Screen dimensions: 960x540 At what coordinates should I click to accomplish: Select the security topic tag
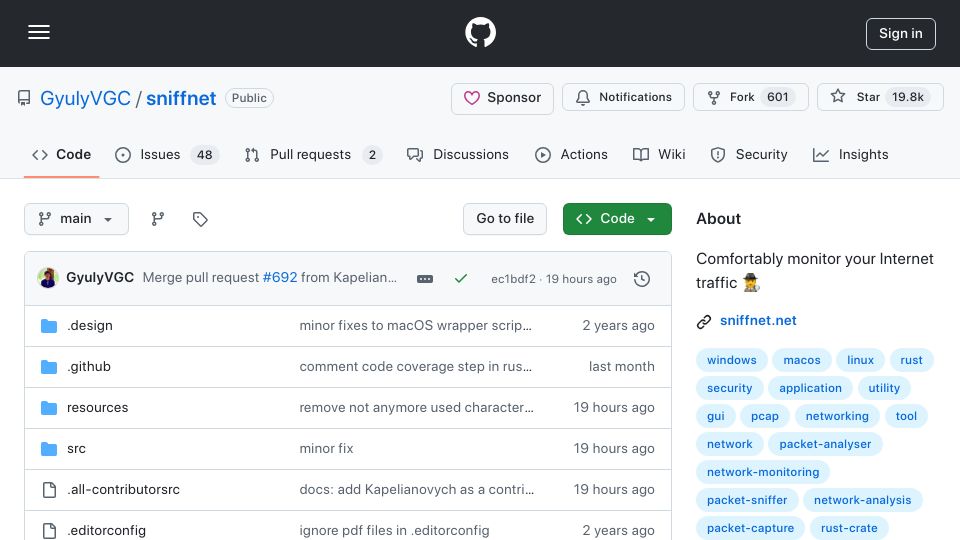729,388
